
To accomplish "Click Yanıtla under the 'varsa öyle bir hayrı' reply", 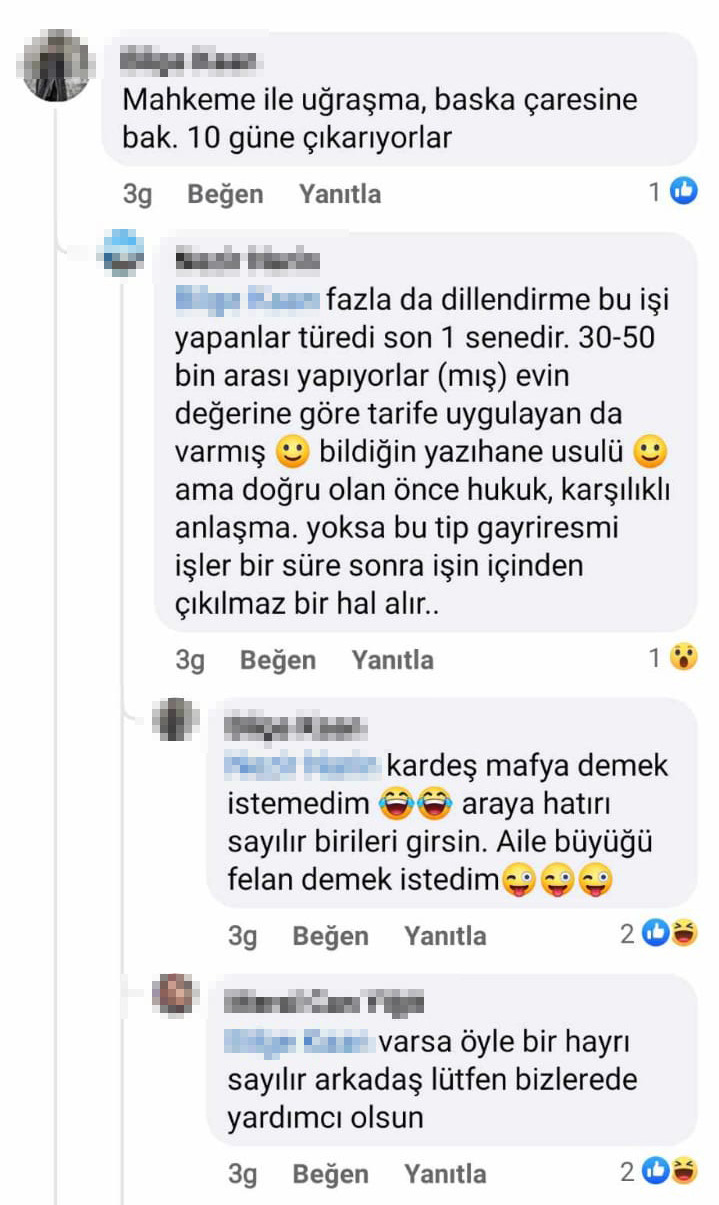I will pos(445,1173).
